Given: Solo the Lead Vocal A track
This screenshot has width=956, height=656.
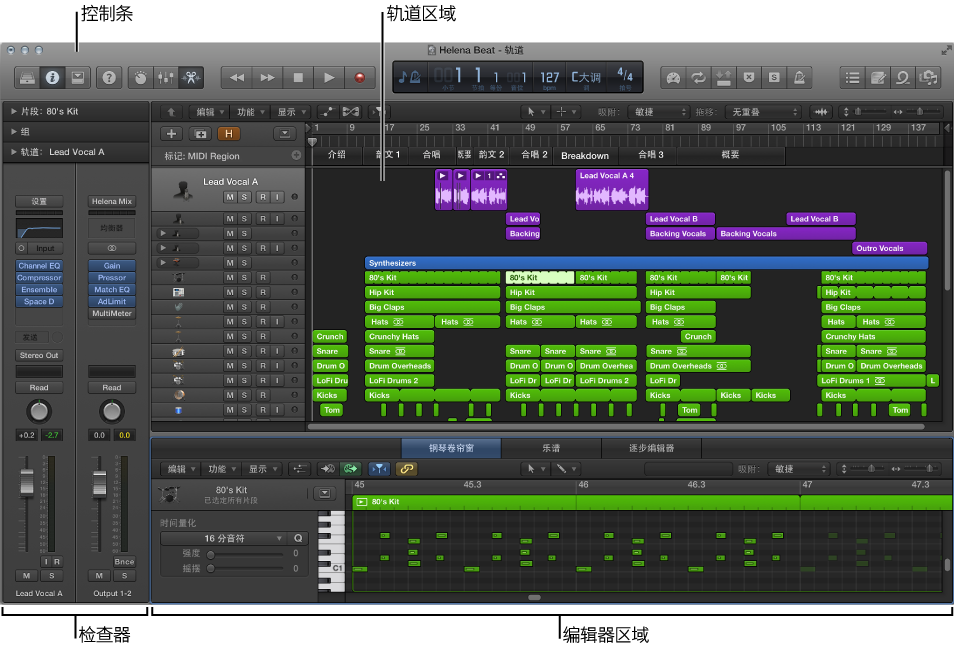Looking at the screenshot, I should [x=244, y=196].
